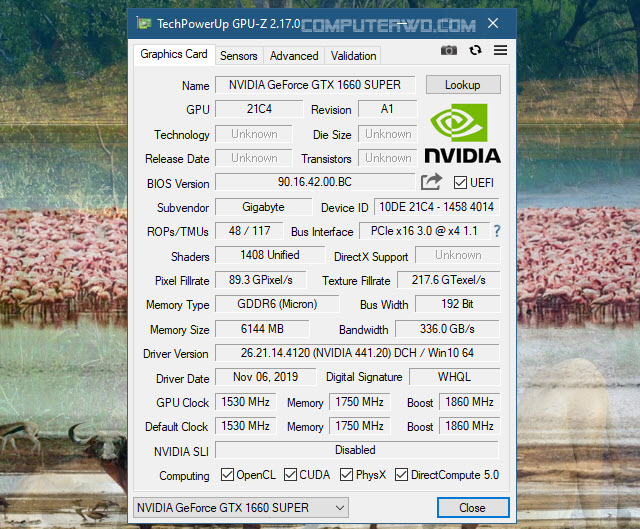Click the Computing label

tap(184, 476)
